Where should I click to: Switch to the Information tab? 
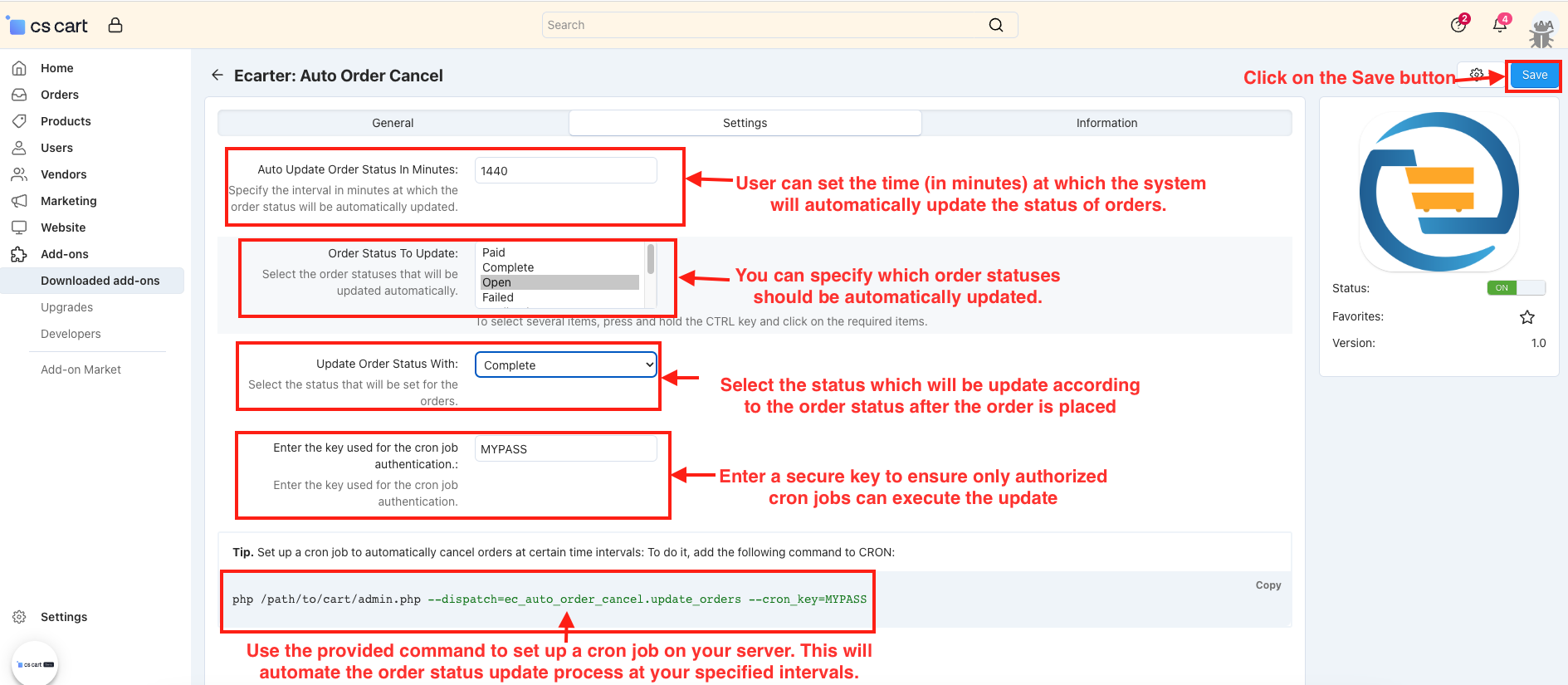click(1106, 123)
